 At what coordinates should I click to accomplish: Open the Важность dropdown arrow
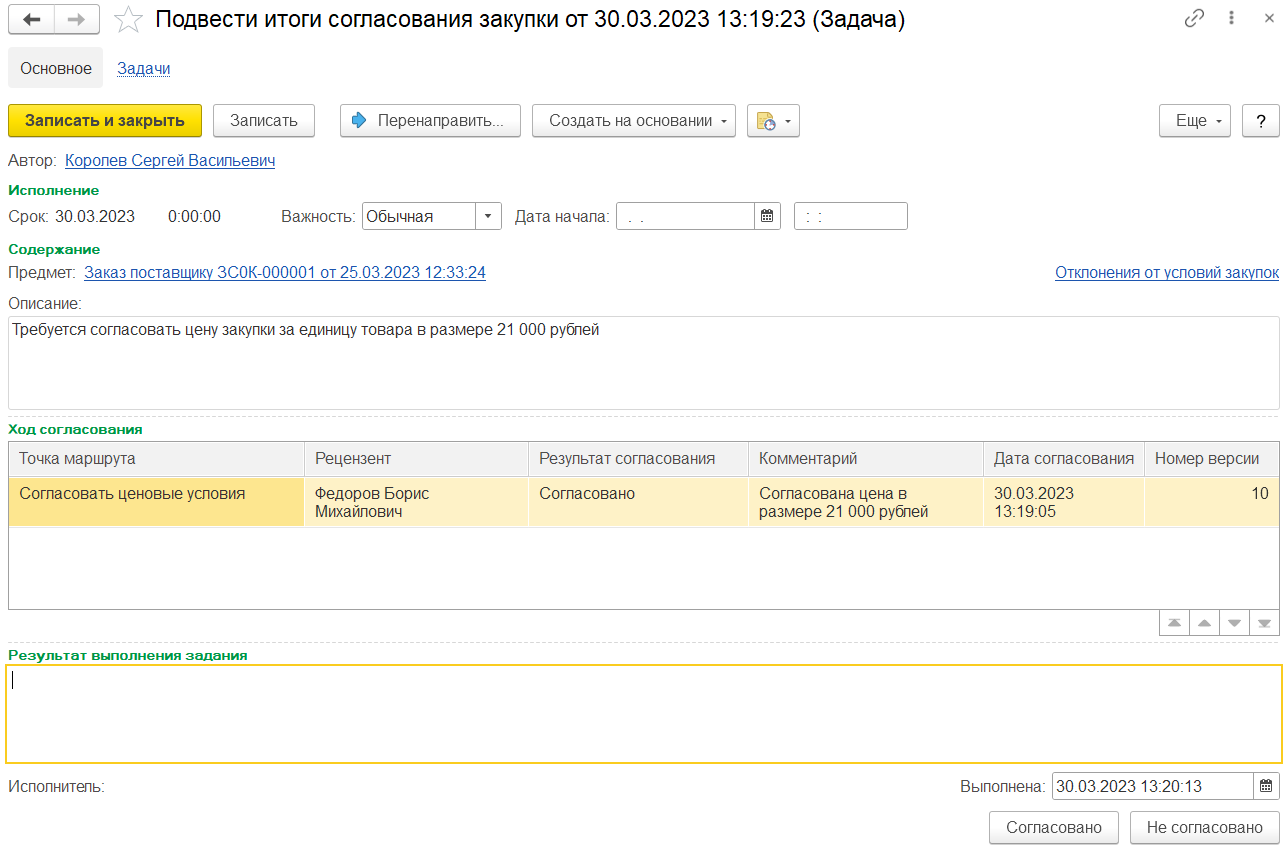(488, 216)
